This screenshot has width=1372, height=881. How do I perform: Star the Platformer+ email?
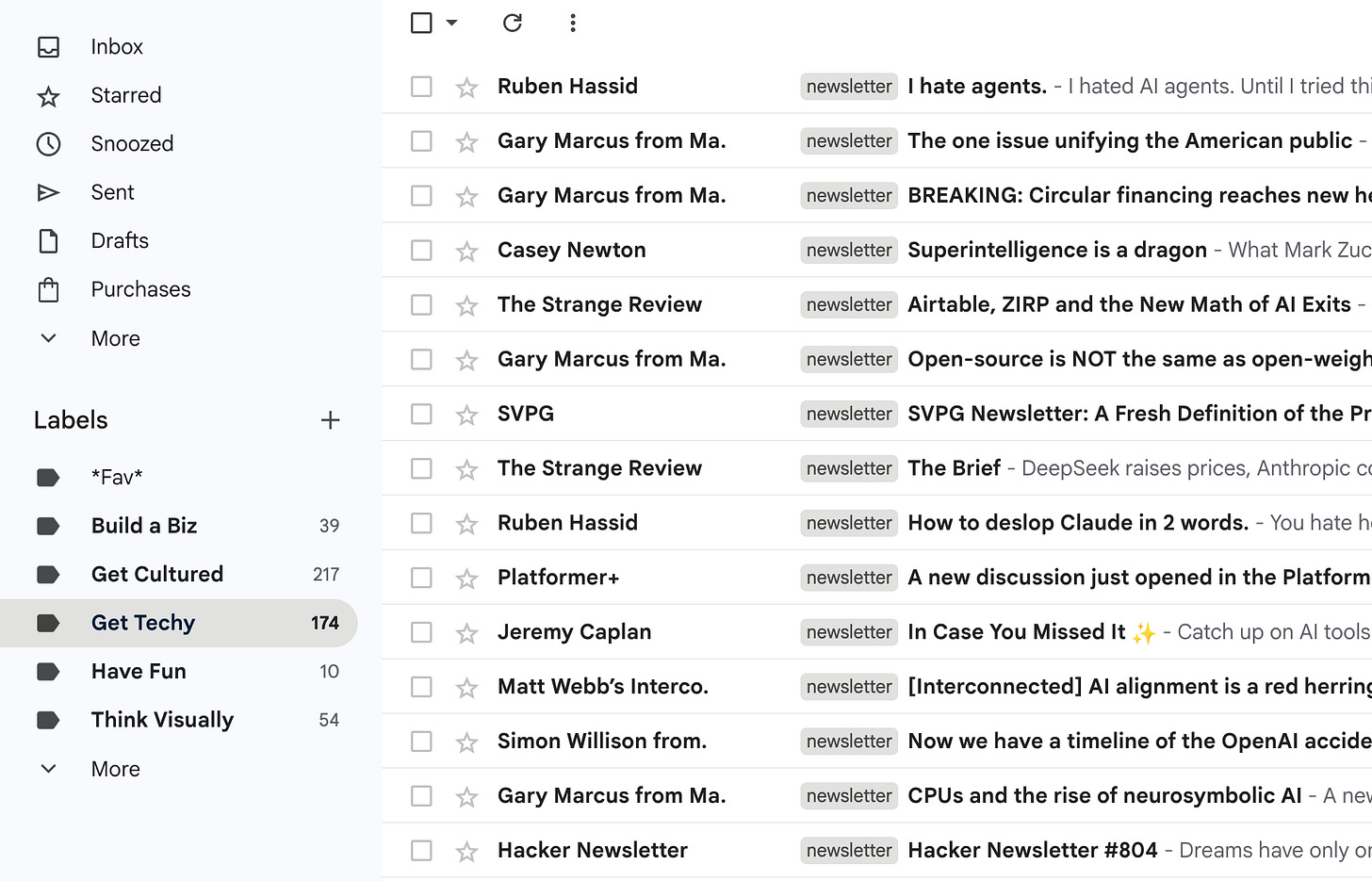pos(466,579)
